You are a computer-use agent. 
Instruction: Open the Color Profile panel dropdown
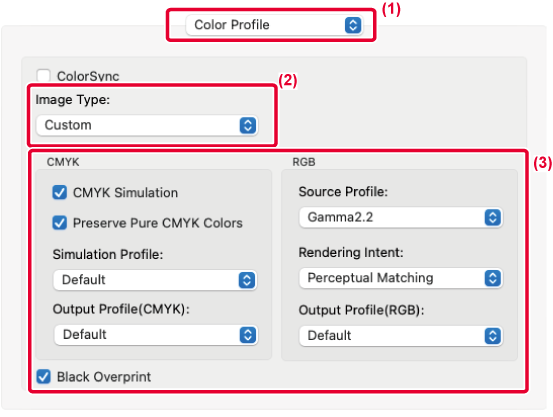[x=274, y=25]
